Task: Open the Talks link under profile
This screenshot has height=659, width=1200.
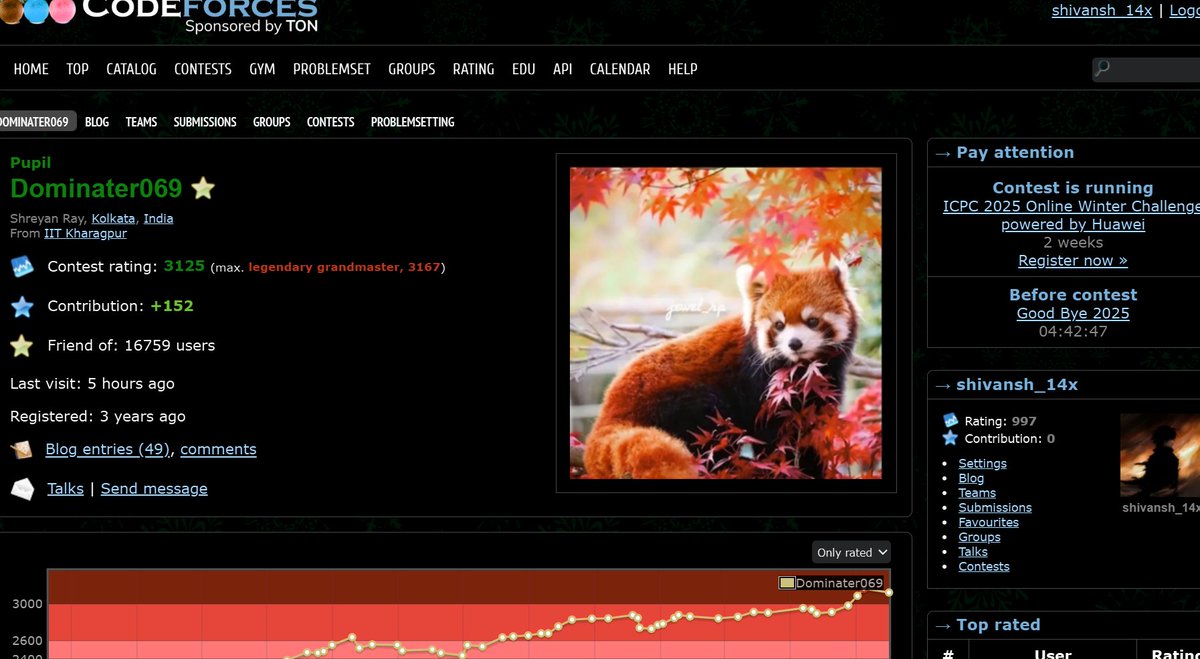Action: (x=65, y=488)
